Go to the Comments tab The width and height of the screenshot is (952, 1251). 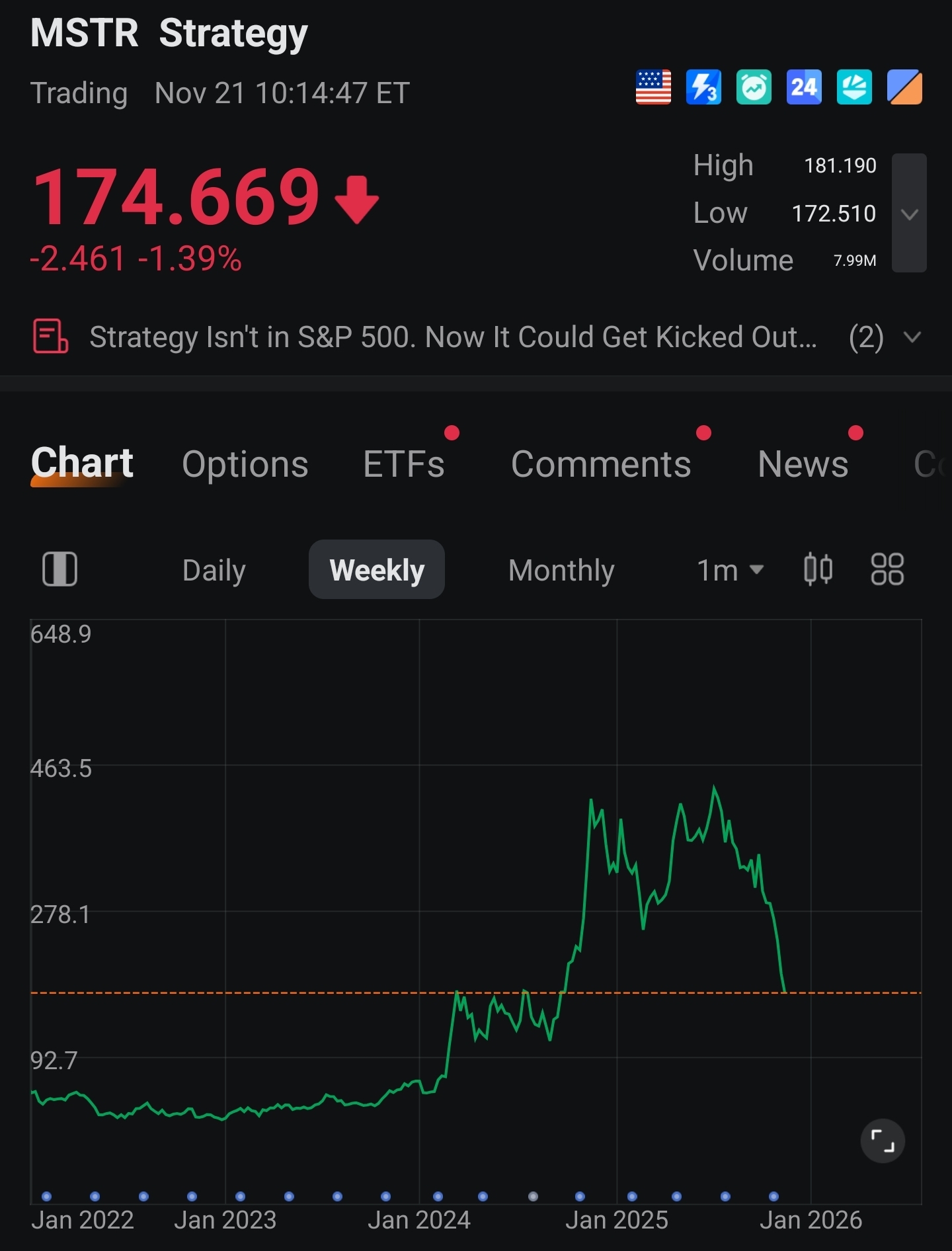click(x=601, y=464)
